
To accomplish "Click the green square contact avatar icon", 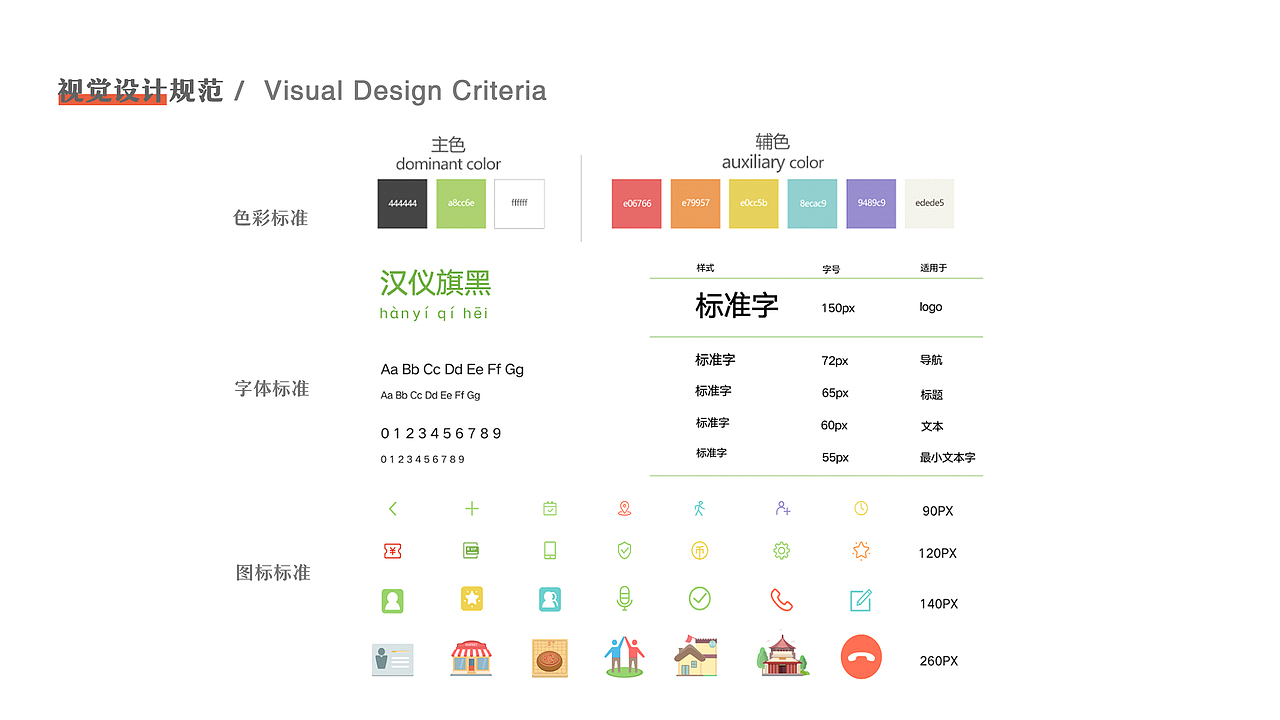I will (x=392, y=601).
